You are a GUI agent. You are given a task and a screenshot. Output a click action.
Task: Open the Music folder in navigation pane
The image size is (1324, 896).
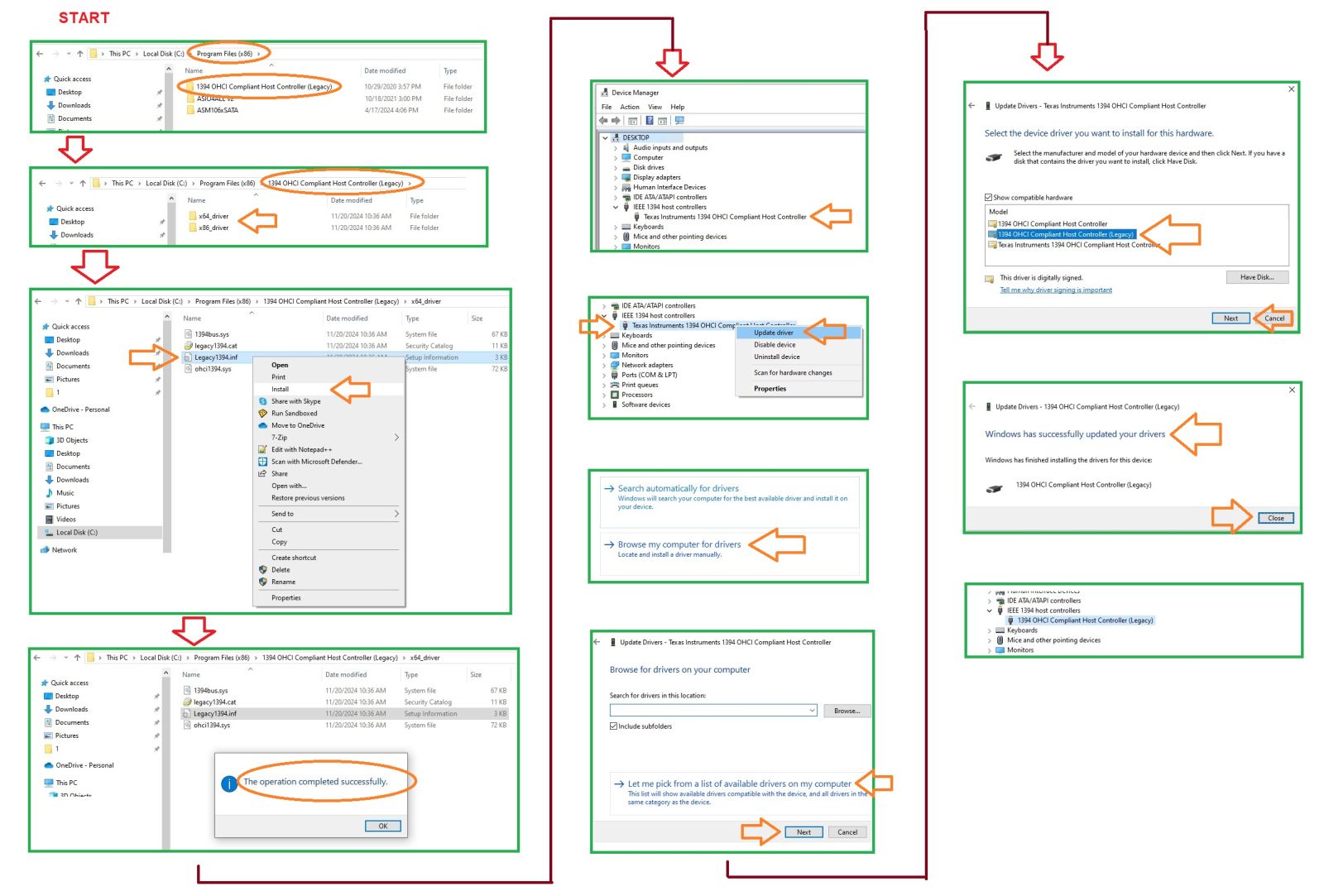click(65, 493)
